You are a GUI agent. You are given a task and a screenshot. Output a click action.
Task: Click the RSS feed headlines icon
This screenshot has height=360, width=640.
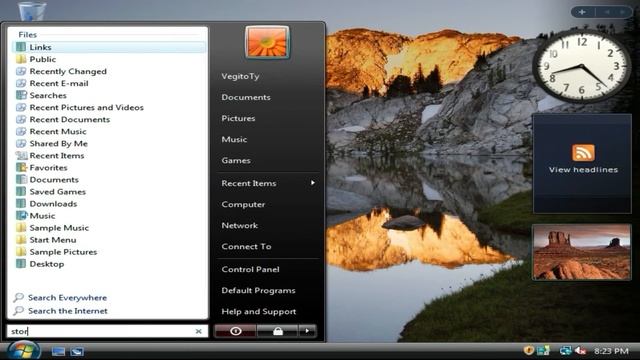pos(583,153)
